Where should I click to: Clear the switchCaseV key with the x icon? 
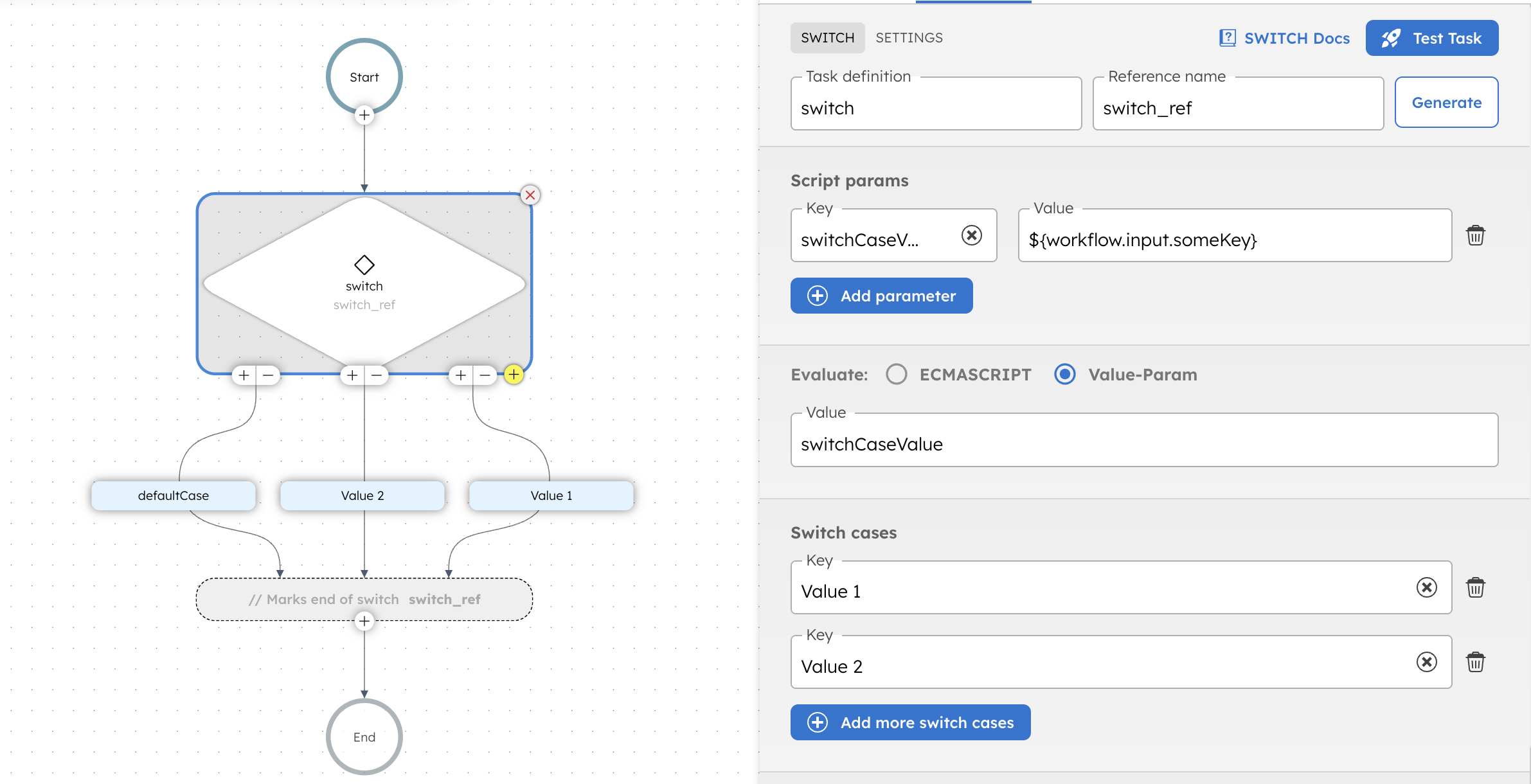[971, 235]
